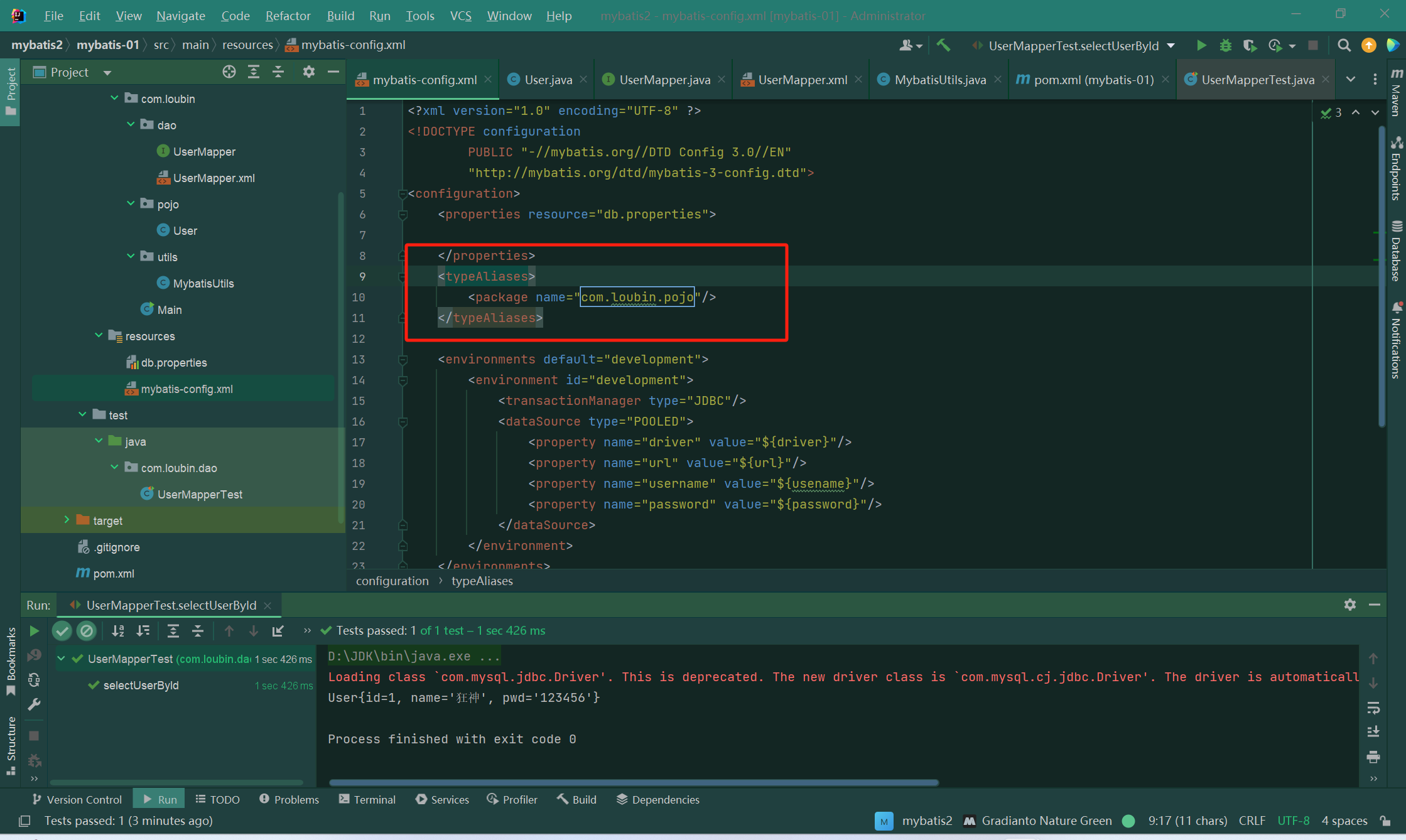This screenshot has height=840, width=1406.
Task: Open run configuration dropdown
Action: (x=1171, y=45)
